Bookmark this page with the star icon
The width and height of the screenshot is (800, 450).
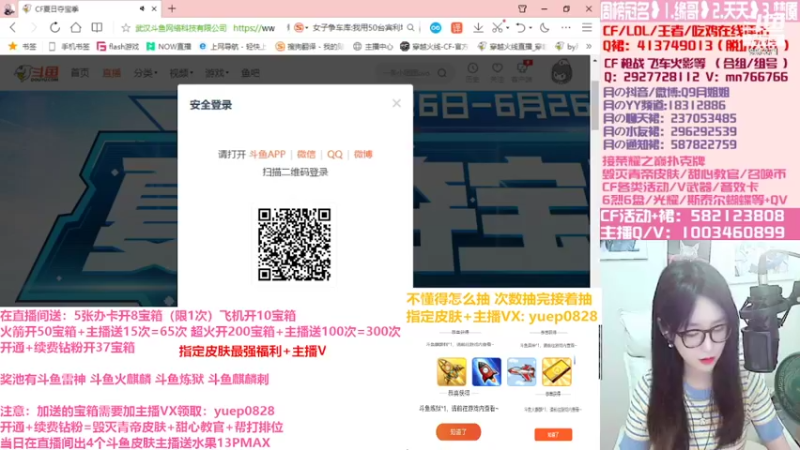[126, 28]
